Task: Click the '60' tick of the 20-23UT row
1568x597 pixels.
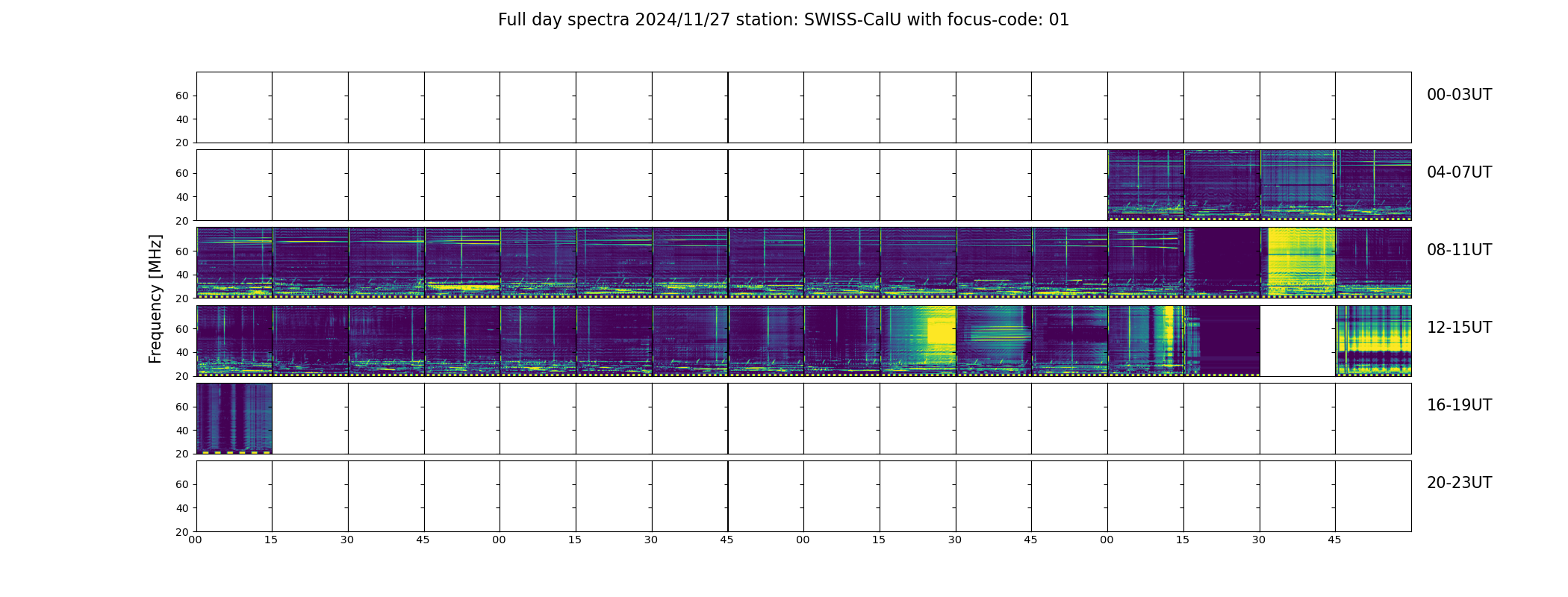Action: [181, 484]
